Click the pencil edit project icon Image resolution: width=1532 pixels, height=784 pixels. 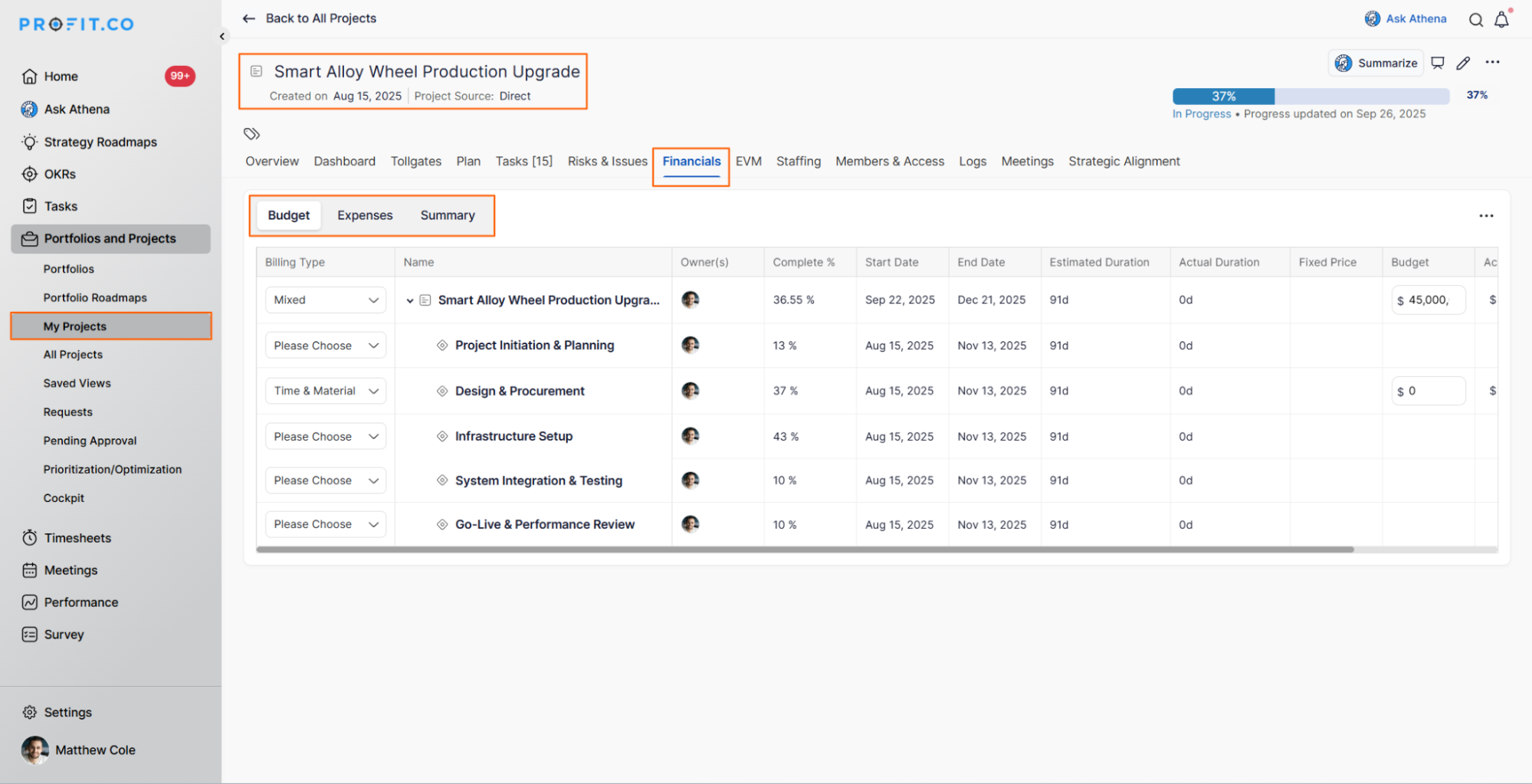point(1463,63)
